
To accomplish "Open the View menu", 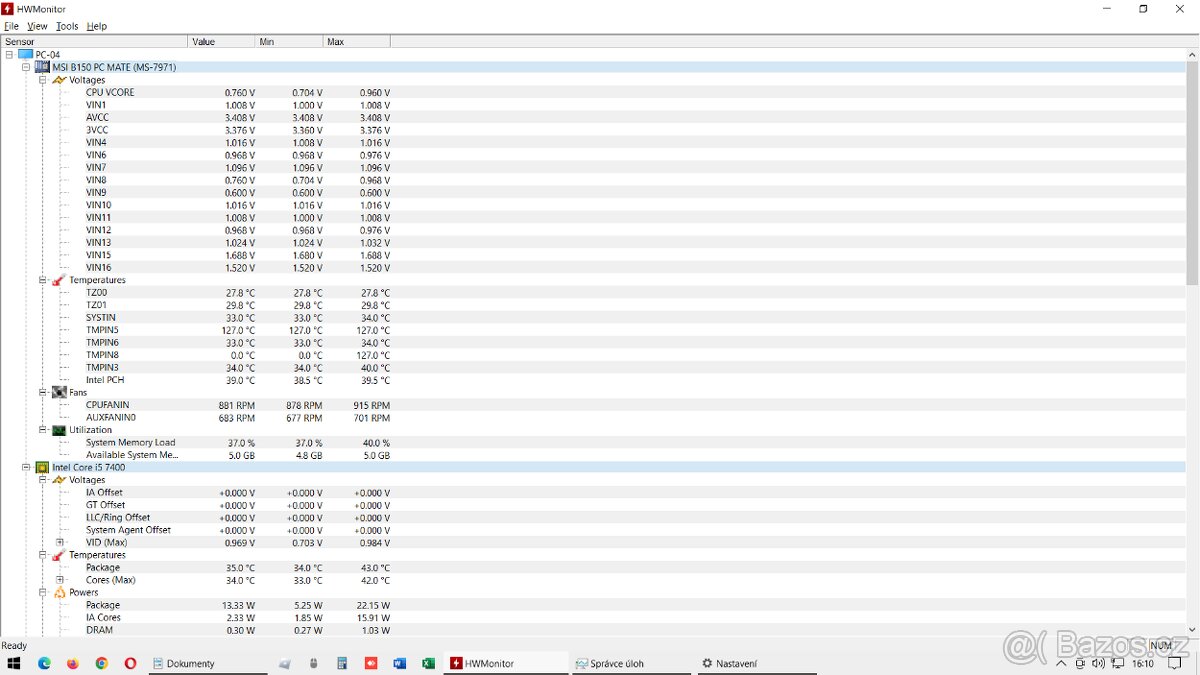I will 37,26.
